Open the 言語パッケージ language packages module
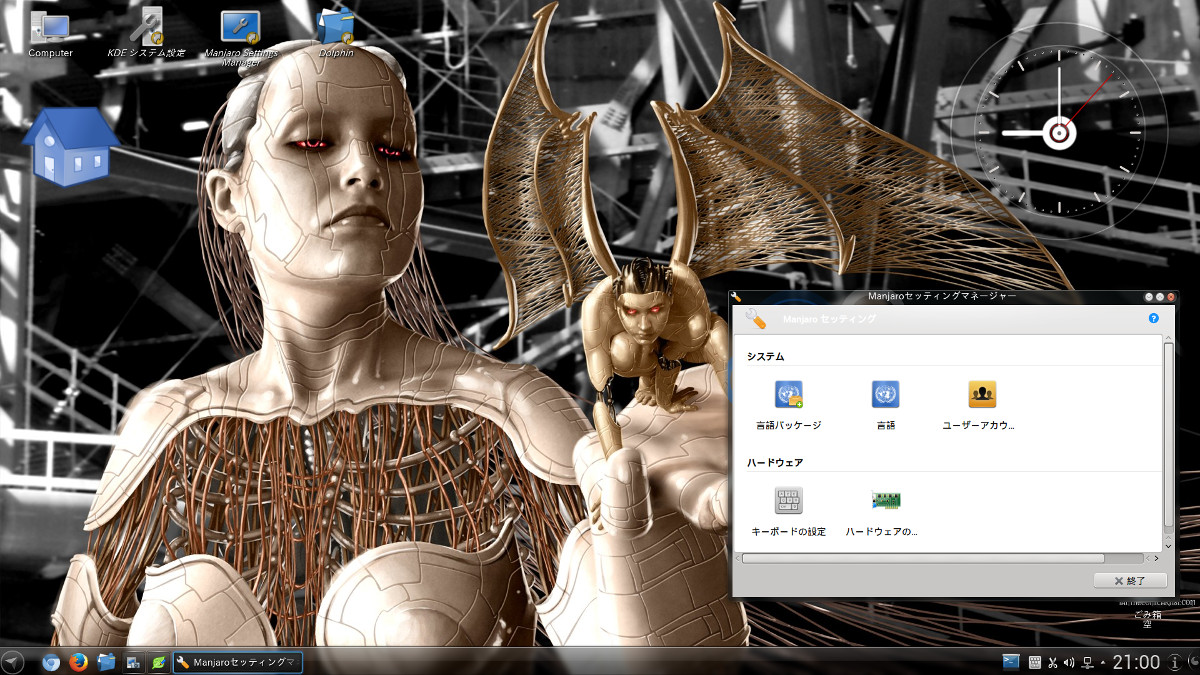The width and height of the screenshot is (1200, 675). point(788,405)
